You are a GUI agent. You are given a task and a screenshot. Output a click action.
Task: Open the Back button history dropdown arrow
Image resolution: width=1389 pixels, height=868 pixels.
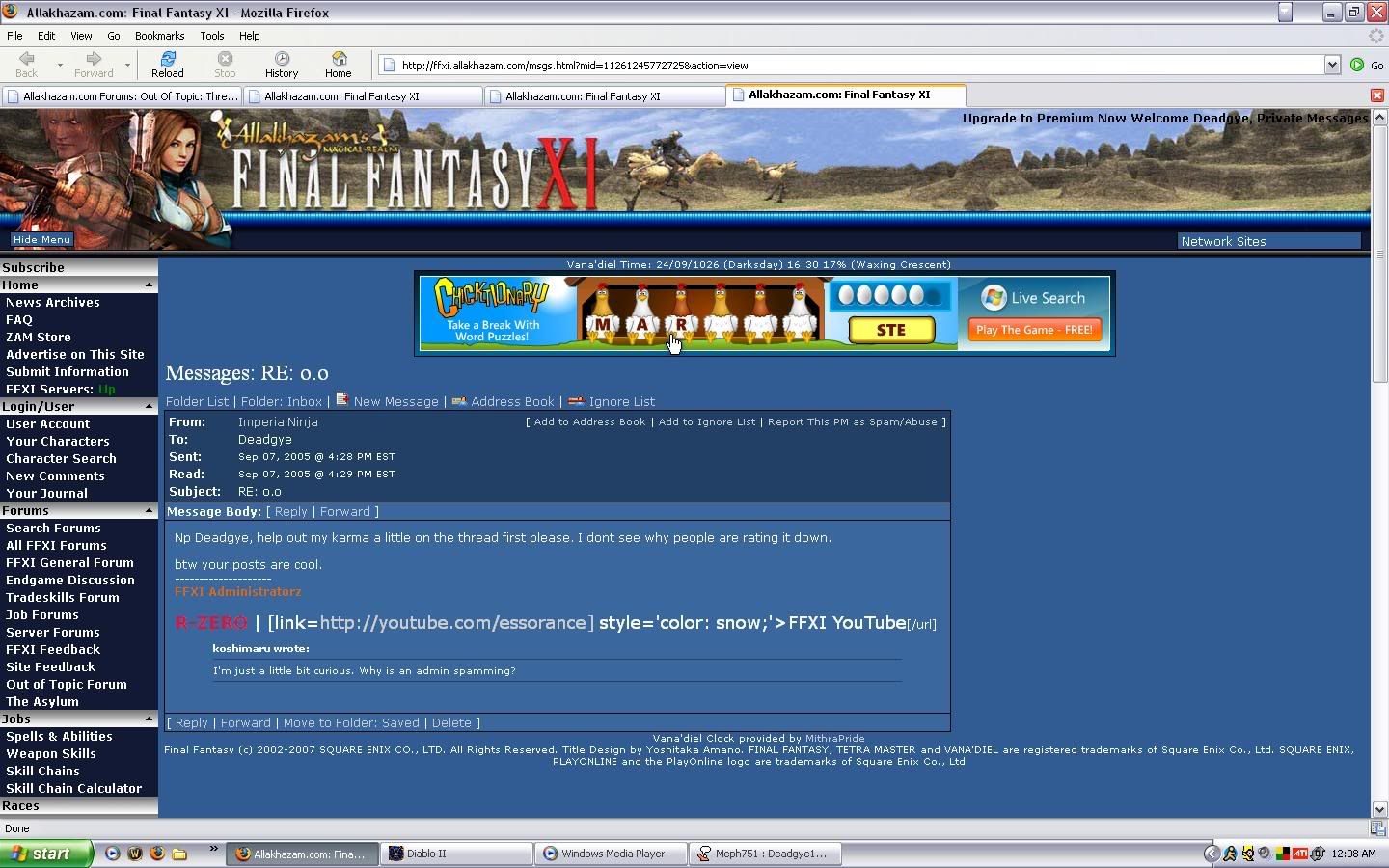pos(60,66)
